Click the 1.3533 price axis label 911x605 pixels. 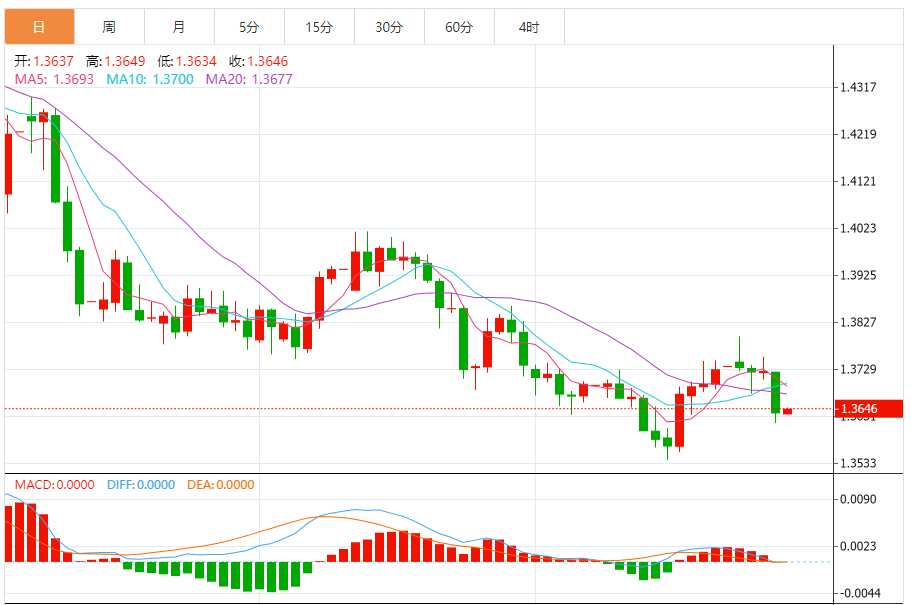pyautogui.click(x=858, y=463)
